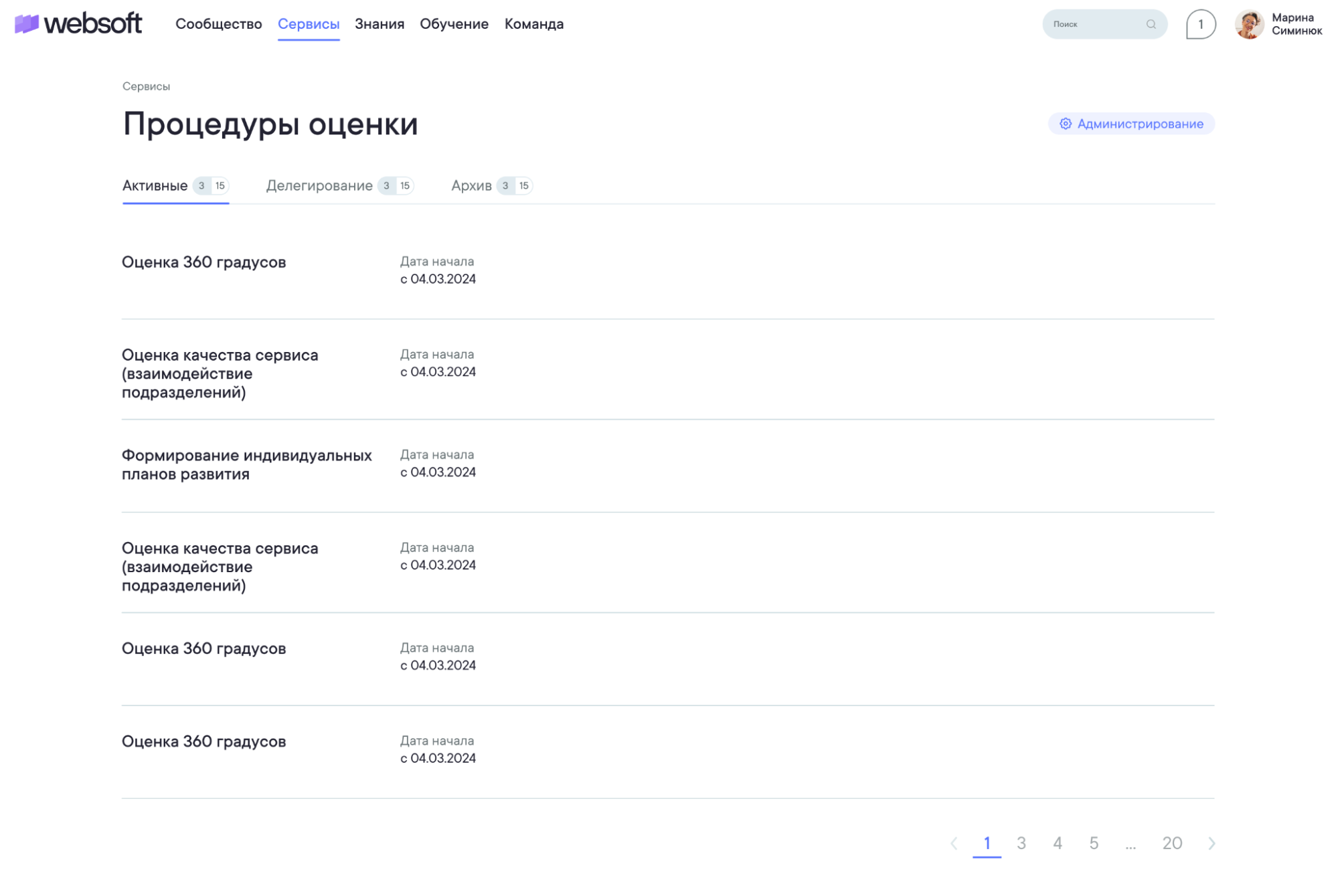Switch to the Архив tab

(x=471, y=186)
